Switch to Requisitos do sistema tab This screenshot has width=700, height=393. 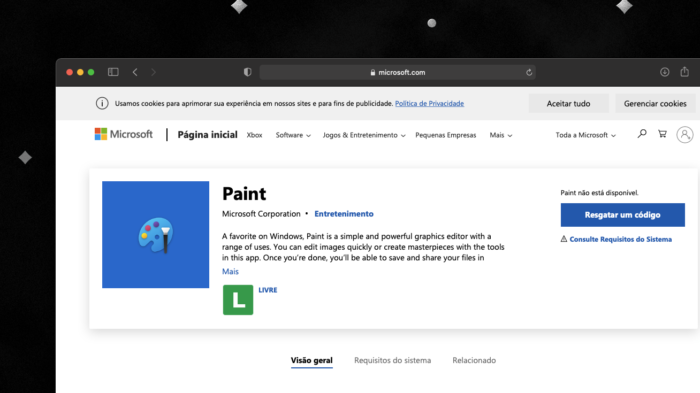[x=392, y=360]
